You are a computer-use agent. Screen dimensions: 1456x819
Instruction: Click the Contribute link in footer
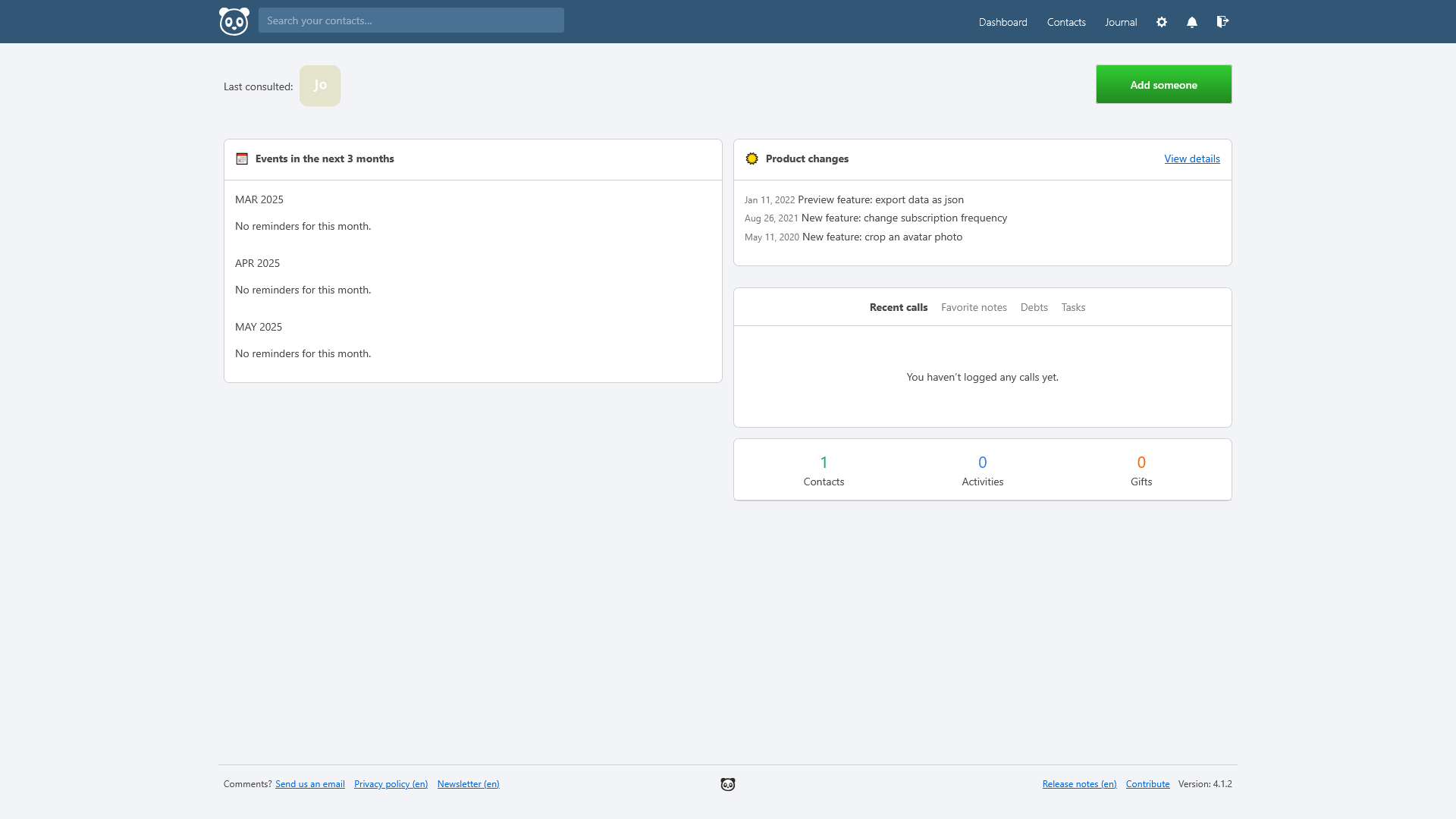coord(1147,784)
